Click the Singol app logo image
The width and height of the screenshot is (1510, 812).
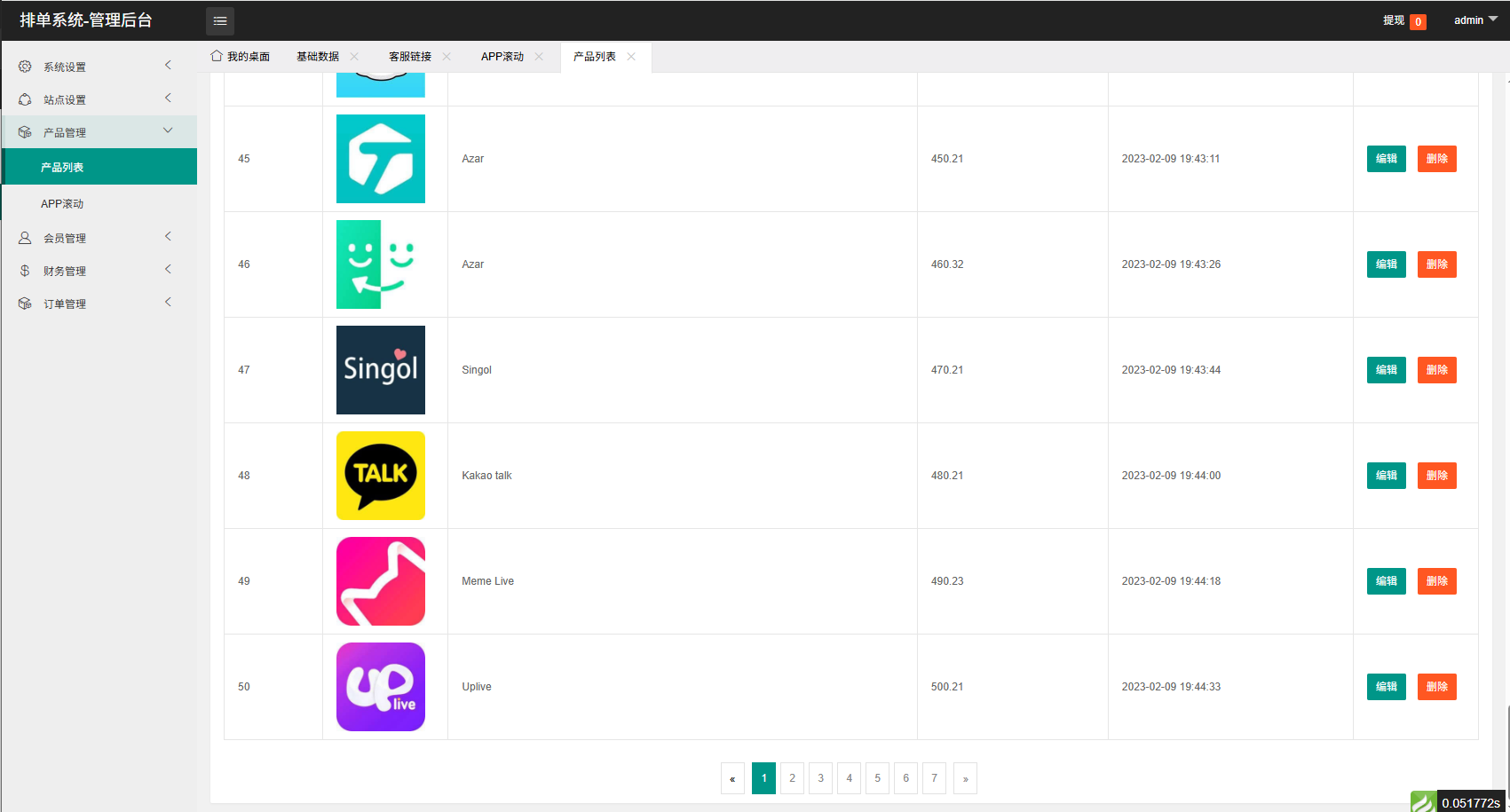click(x=380, y=370)
